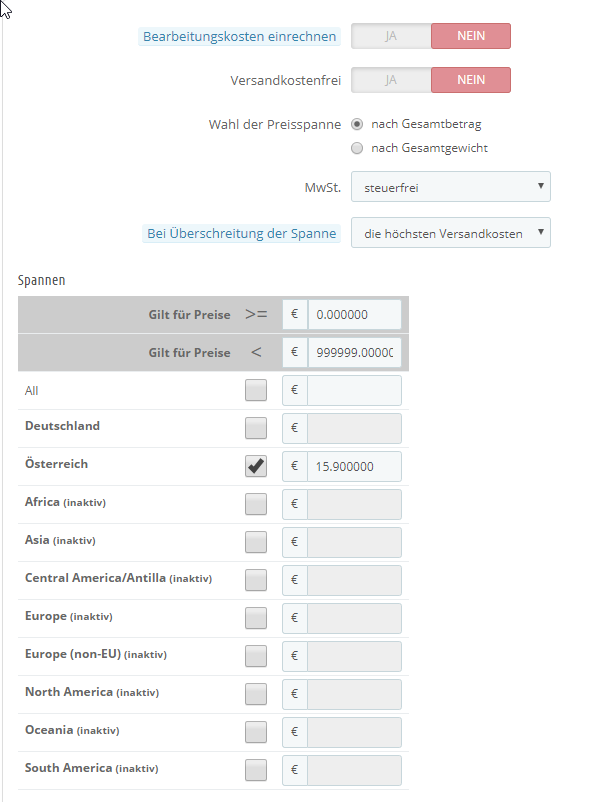Check the Europe (non-EU) checkbox

pos(256,656)
